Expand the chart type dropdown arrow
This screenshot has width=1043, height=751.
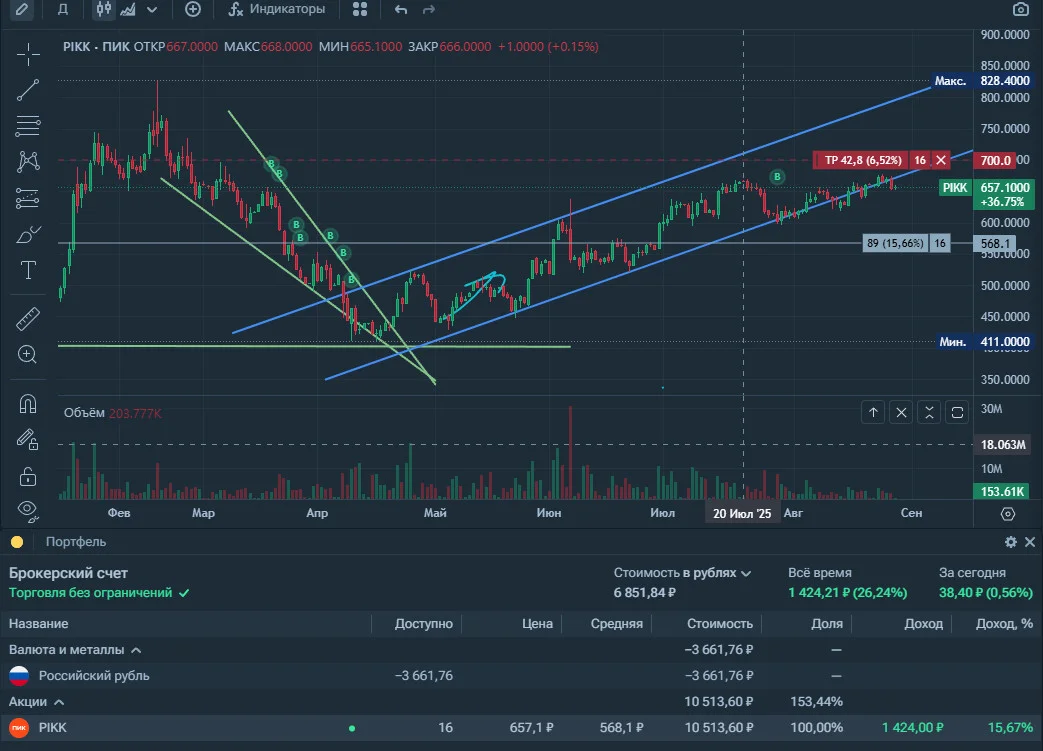coord(152,9)
